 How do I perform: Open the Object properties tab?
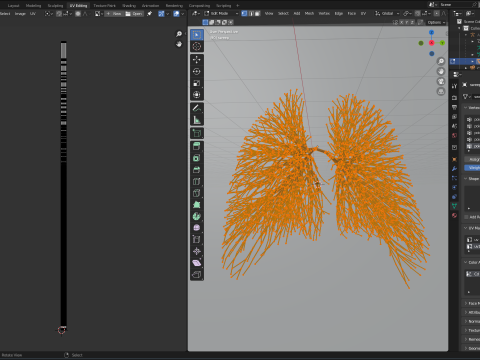tap(454, 159)
